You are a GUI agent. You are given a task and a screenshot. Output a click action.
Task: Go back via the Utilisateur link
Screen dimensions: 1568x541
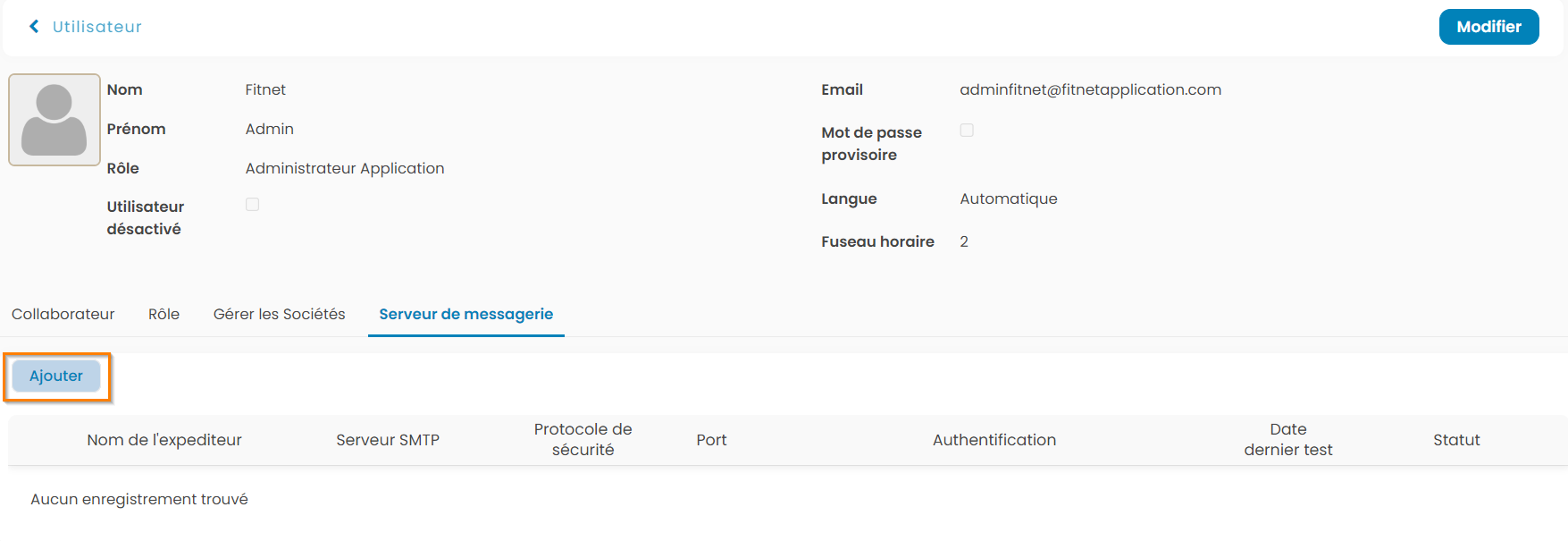(x=96, y=27)
